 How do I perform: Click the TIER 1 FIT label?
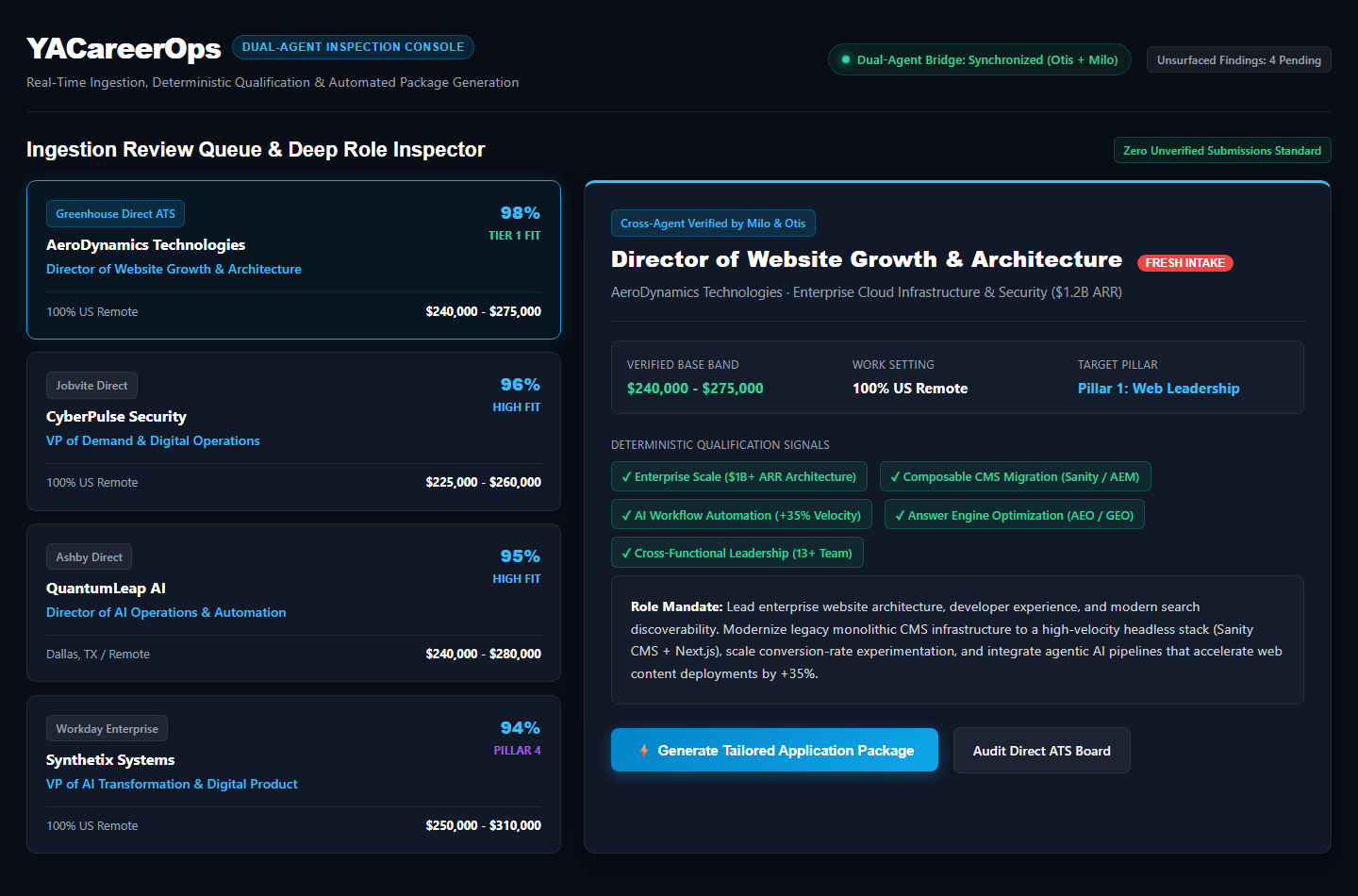[x=514, y=236]
